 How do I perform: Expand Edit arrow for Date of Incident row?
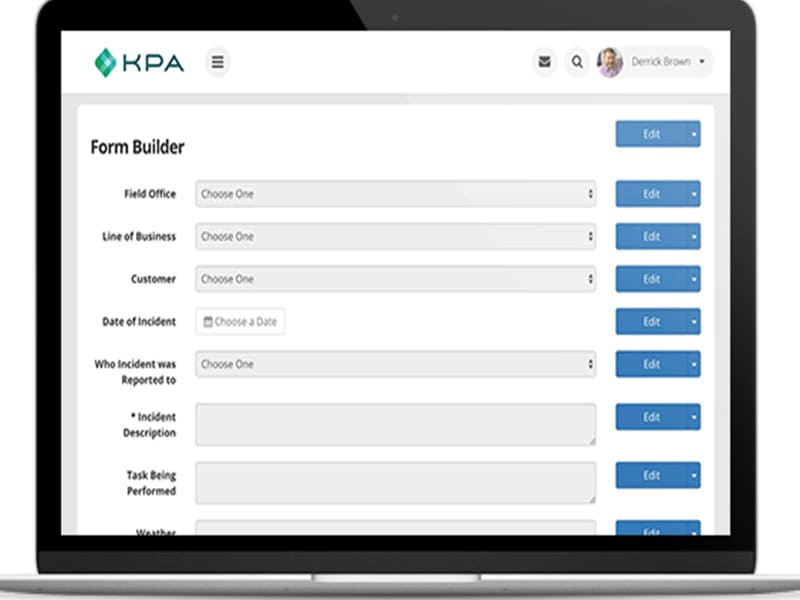(x=694, y=321)
